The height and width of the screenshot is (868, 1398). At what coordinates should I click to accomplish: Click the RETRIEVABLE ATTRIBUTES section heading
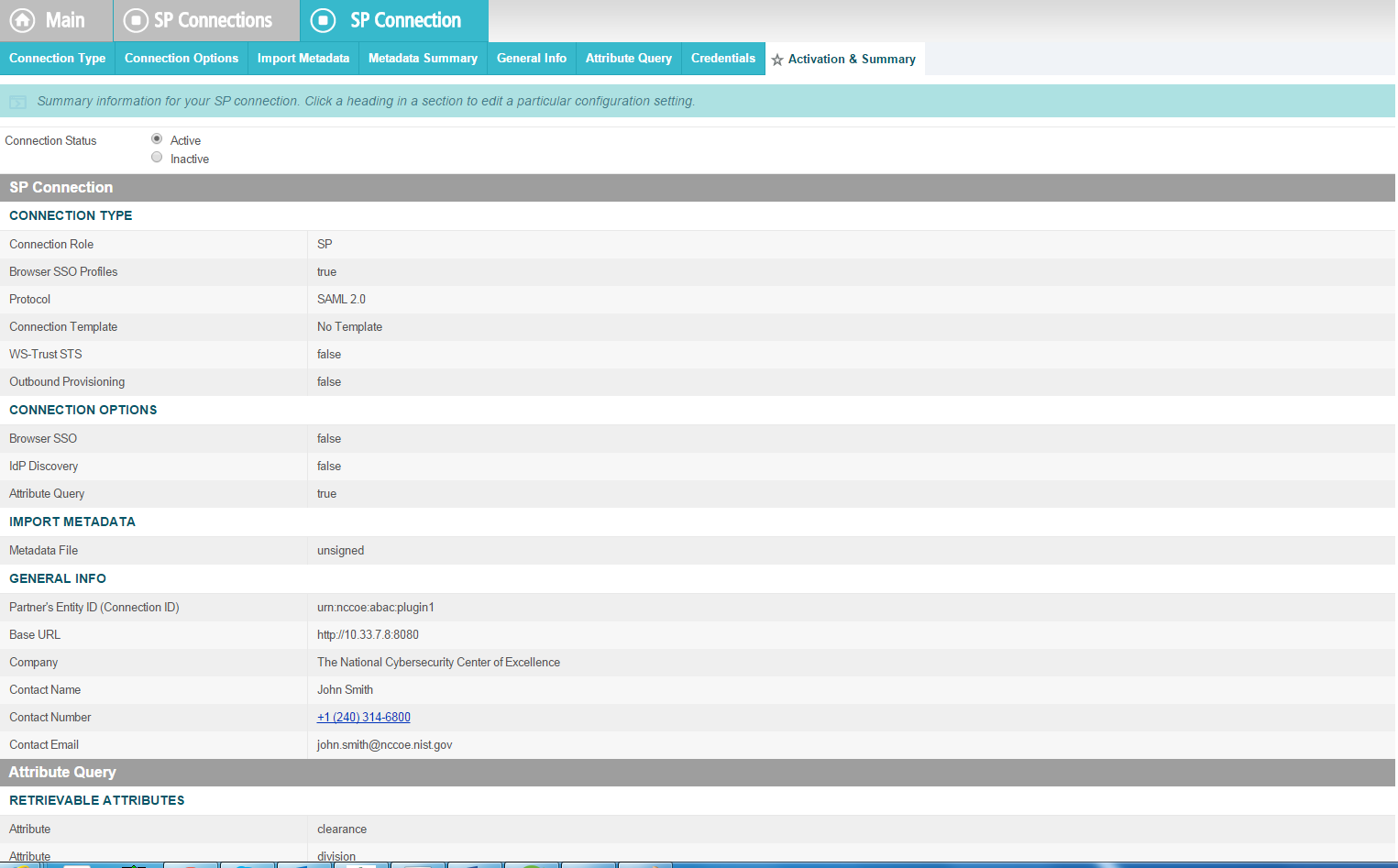click(96, 801)
